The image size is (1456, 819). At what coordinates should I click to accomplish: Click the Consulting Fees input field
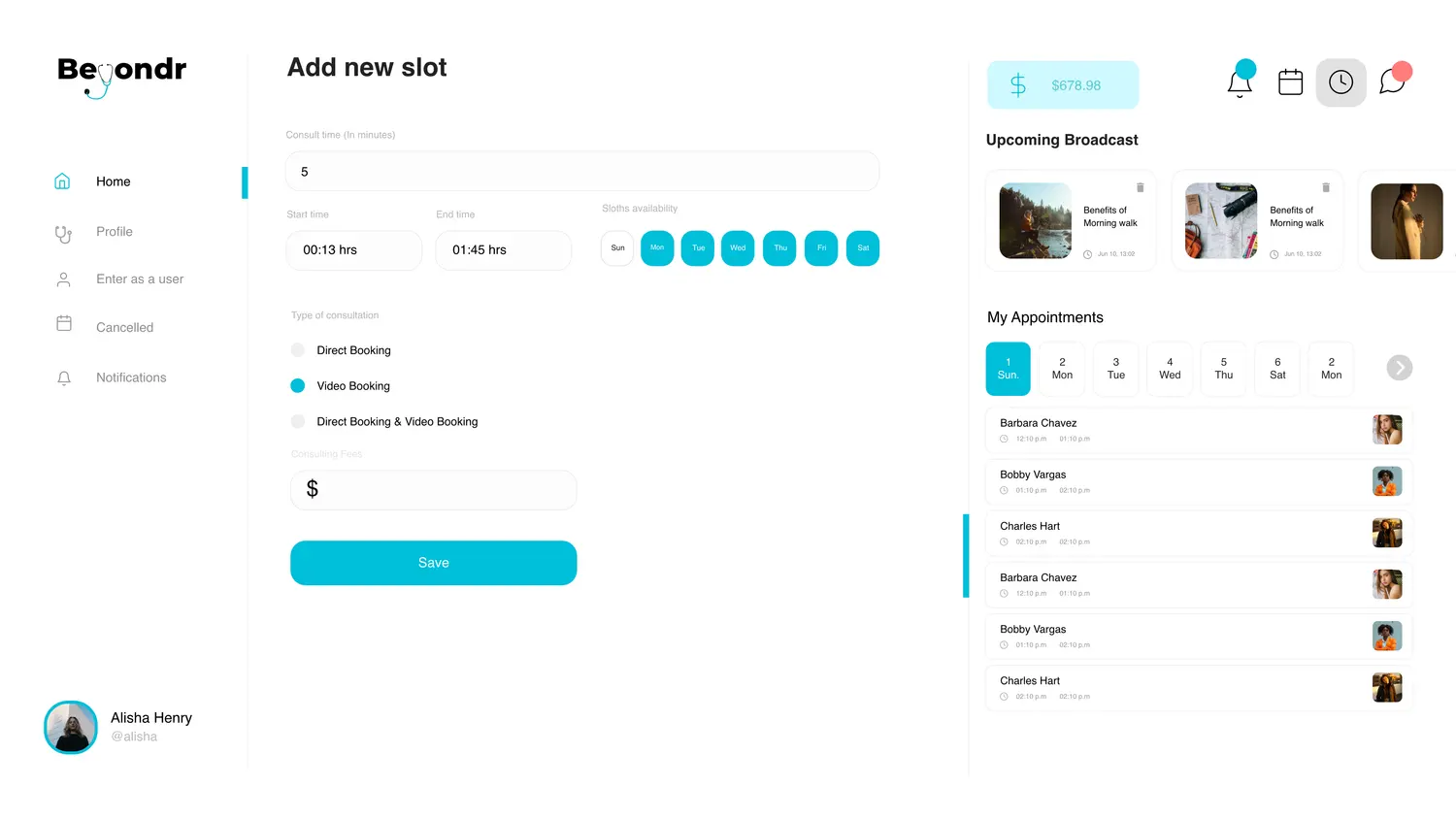[434, 490]
